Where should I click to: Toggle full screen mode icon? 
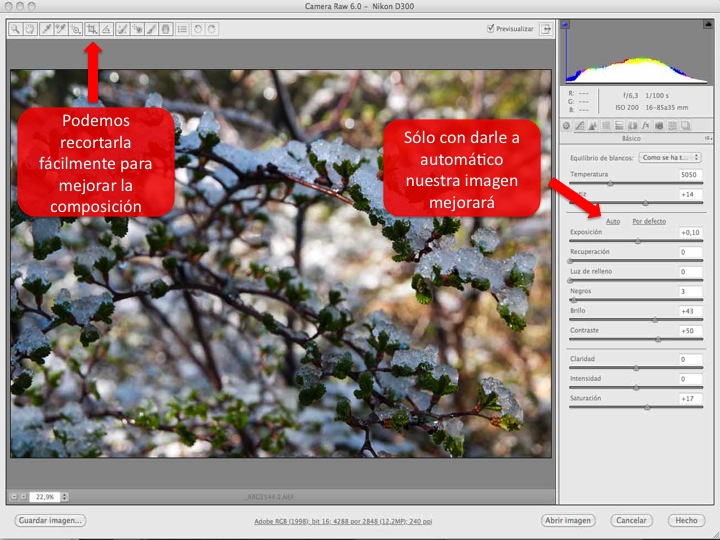pyautogui.click(x=547, y=29)
